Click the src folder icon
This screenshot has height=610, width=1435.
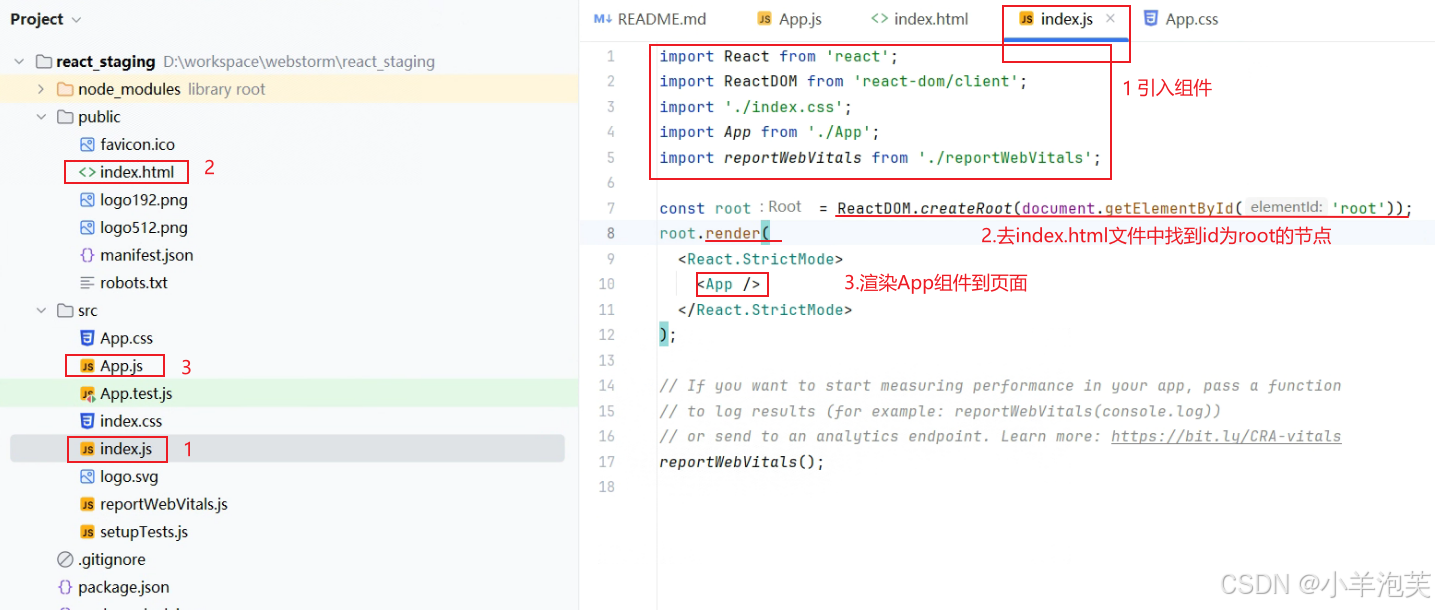pos(65,311)
